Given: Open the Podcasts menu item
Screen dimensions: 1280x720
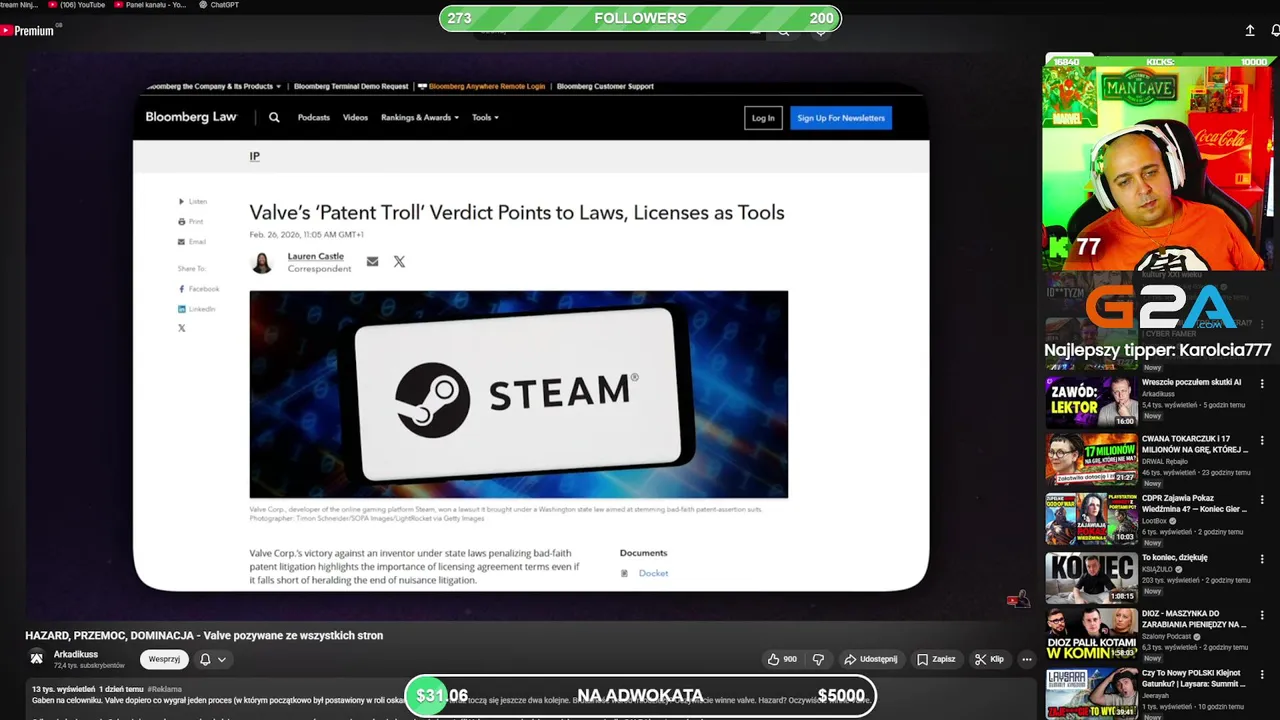Looking at the screenshot, I should 313,117.
